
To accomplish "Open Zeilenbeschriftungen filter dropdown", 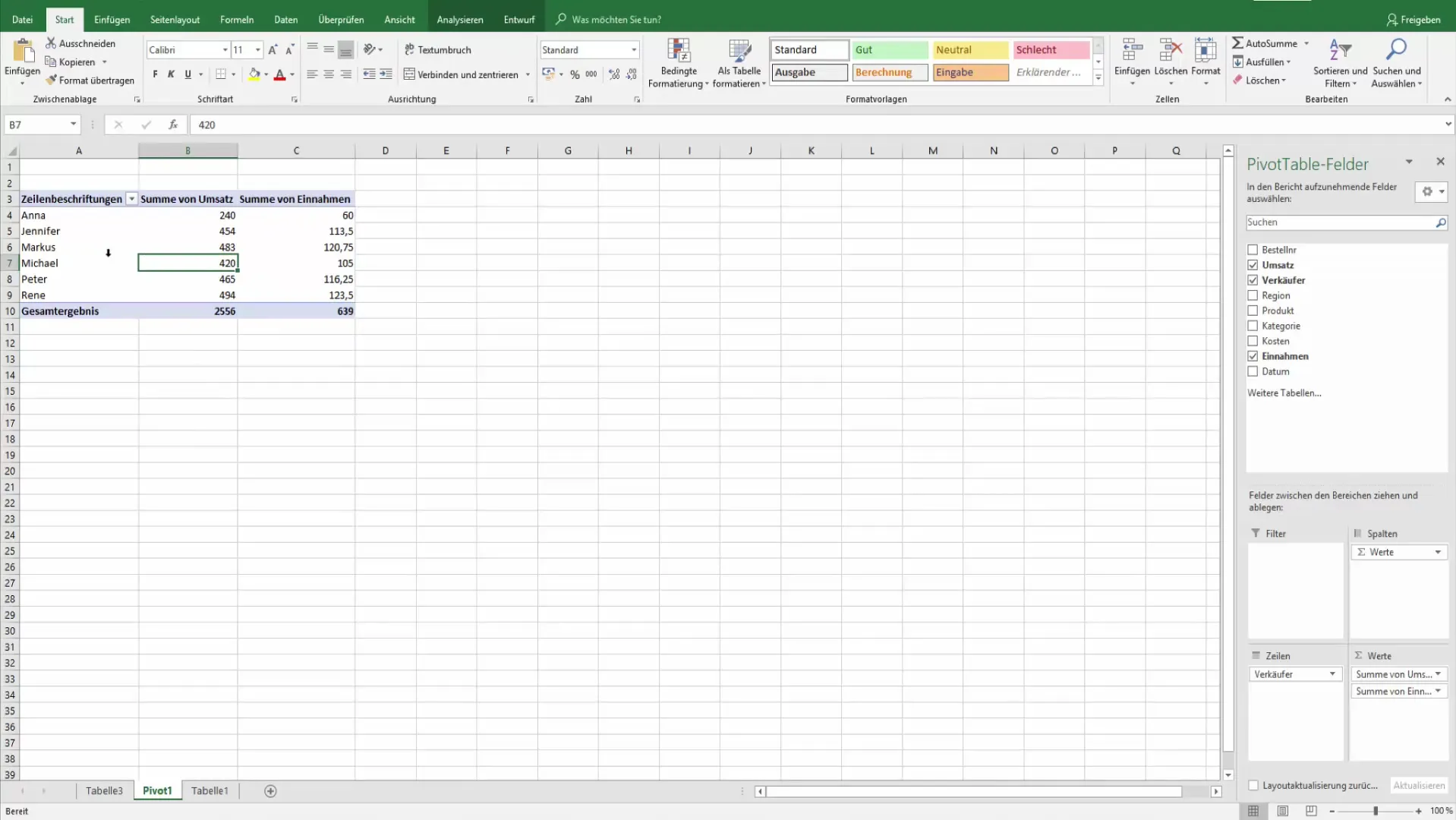I will [131, 199].
